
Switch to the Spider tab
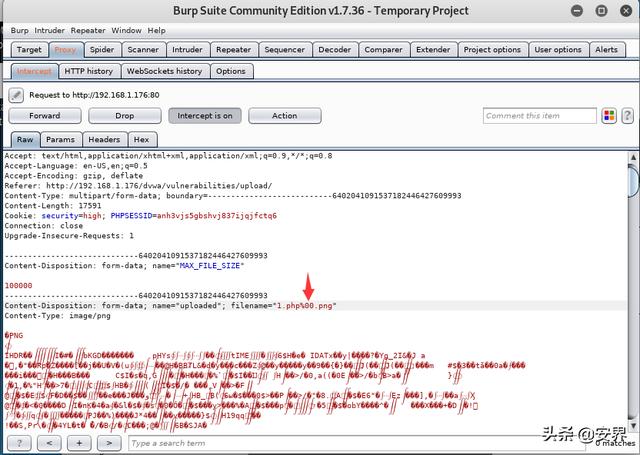coord(102,50)
